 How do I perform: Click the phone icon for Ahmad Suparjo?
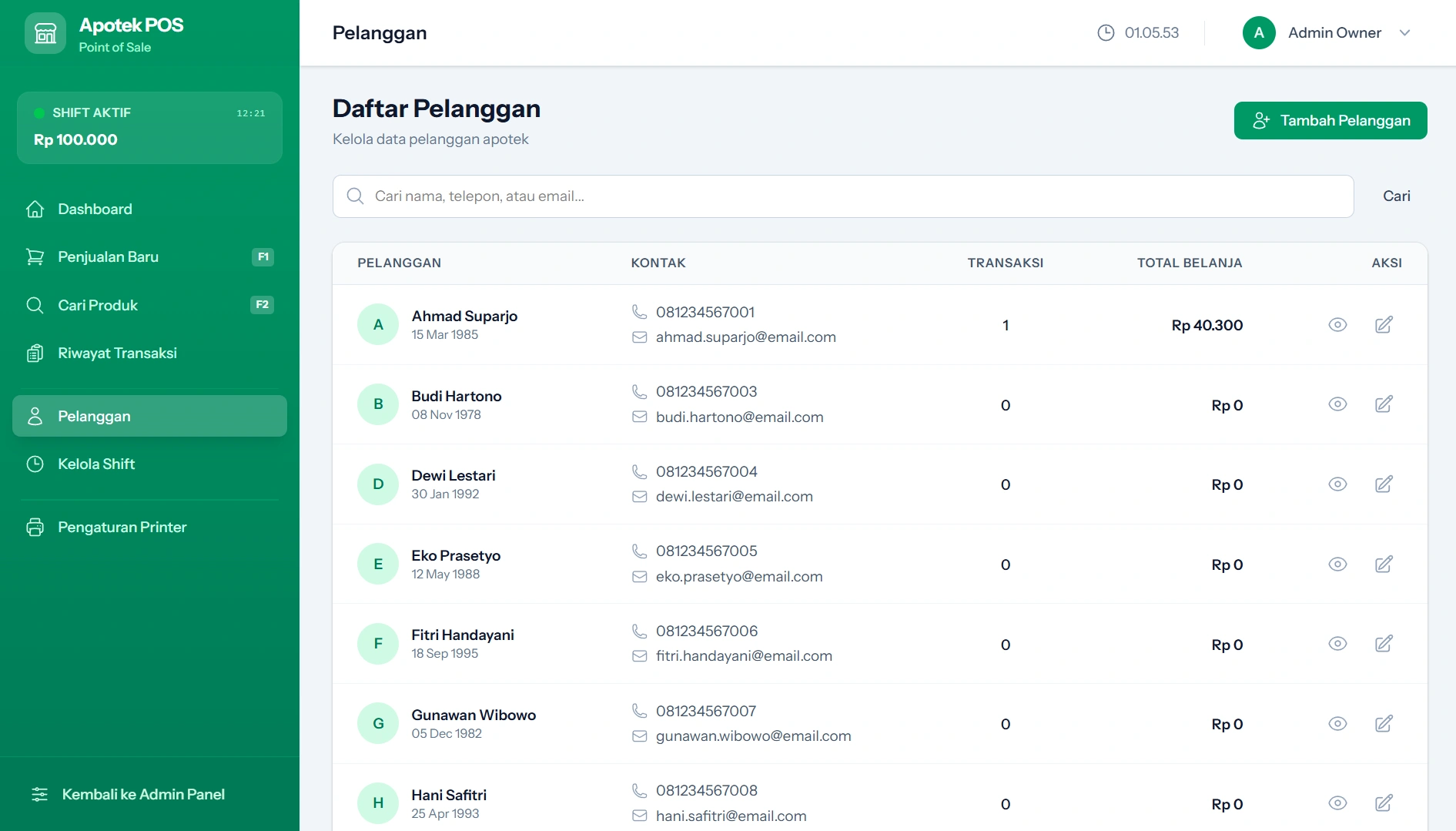pyautogui.click(x=639, y=312)
